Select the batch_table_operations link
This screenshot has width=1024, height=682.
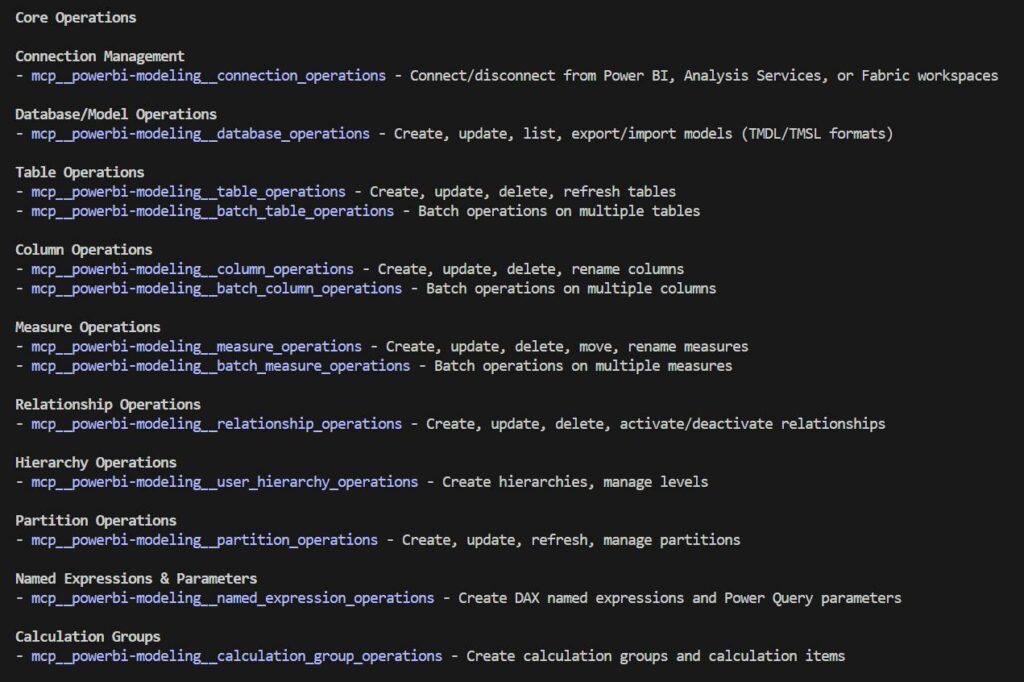211,211
